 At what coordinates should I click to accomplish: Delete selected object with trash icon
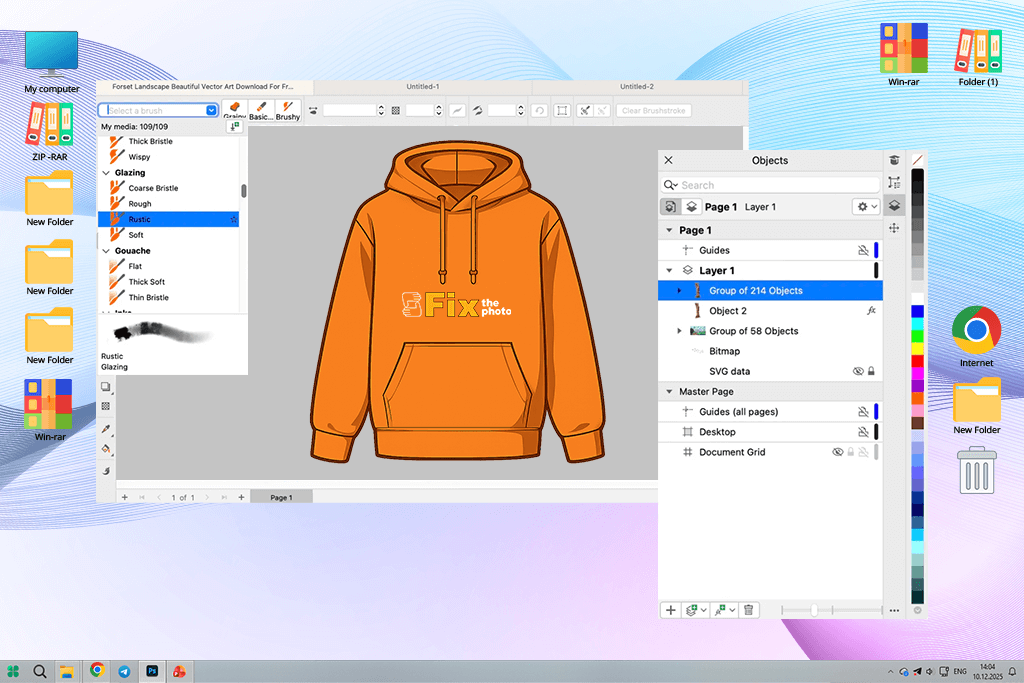pos(748,610)
